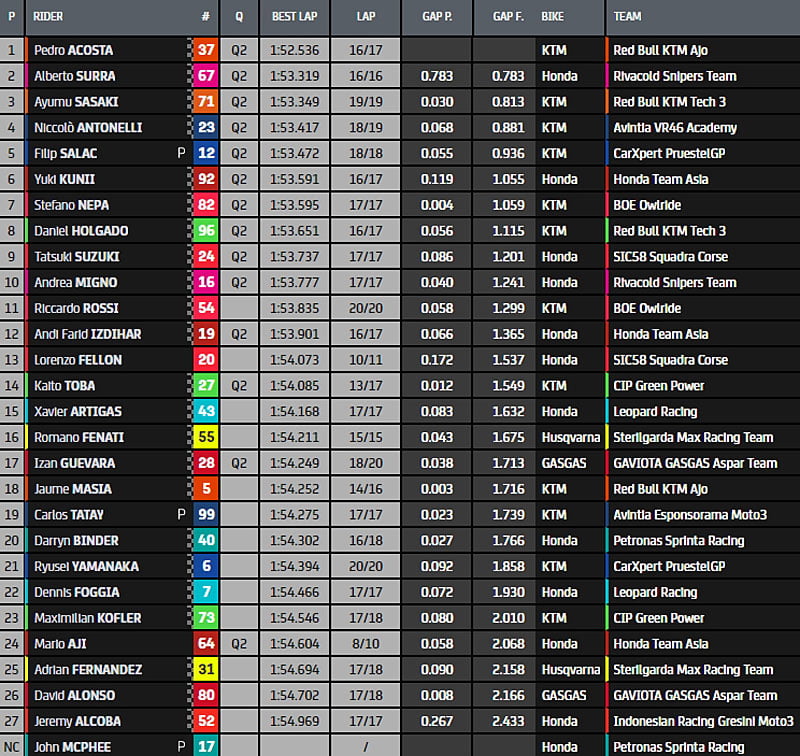Click the RIDER column header
Image resolution: width=800 pixels, height=756 pixels.
click(48, 17)
